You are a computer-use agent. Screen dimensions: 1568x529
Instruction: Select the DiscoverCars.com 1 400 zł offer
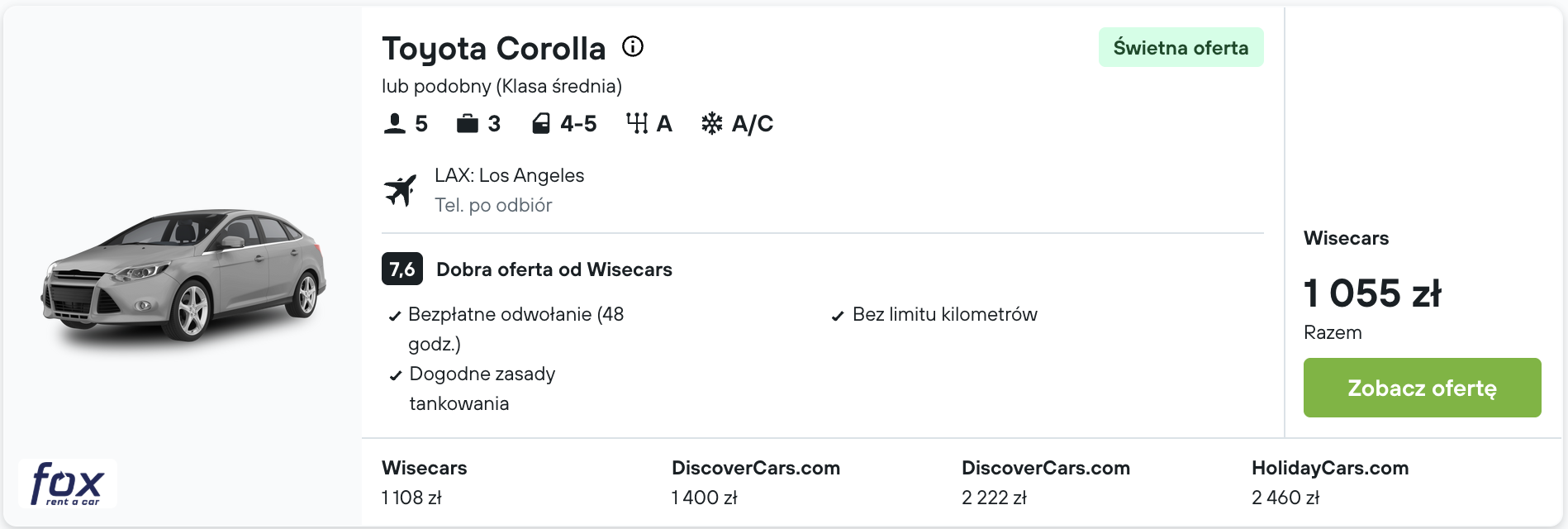756,483
